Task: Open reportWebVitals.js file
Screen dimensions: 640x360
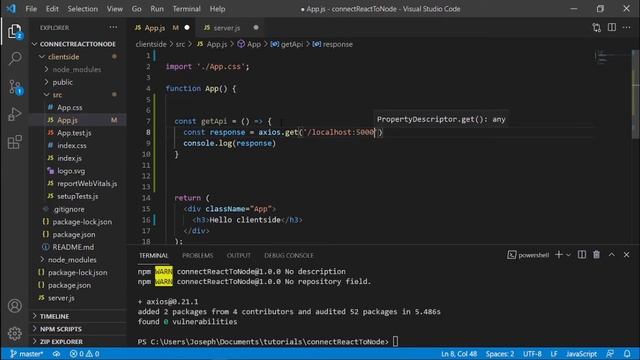Action: click(87, 184)
